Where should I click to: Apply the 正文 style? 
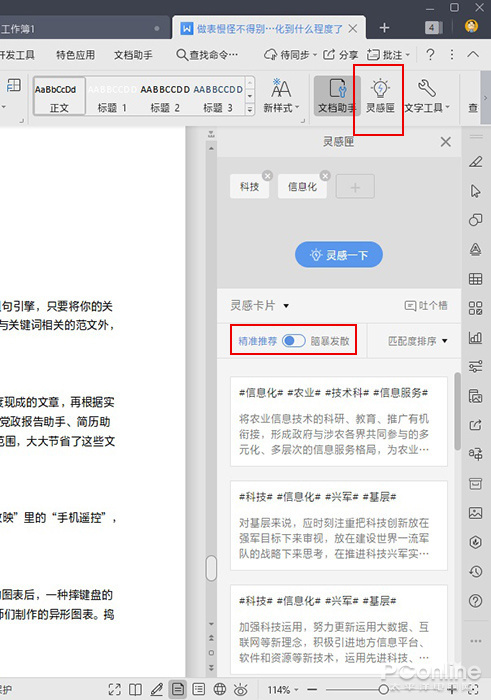tap(59, 96)
